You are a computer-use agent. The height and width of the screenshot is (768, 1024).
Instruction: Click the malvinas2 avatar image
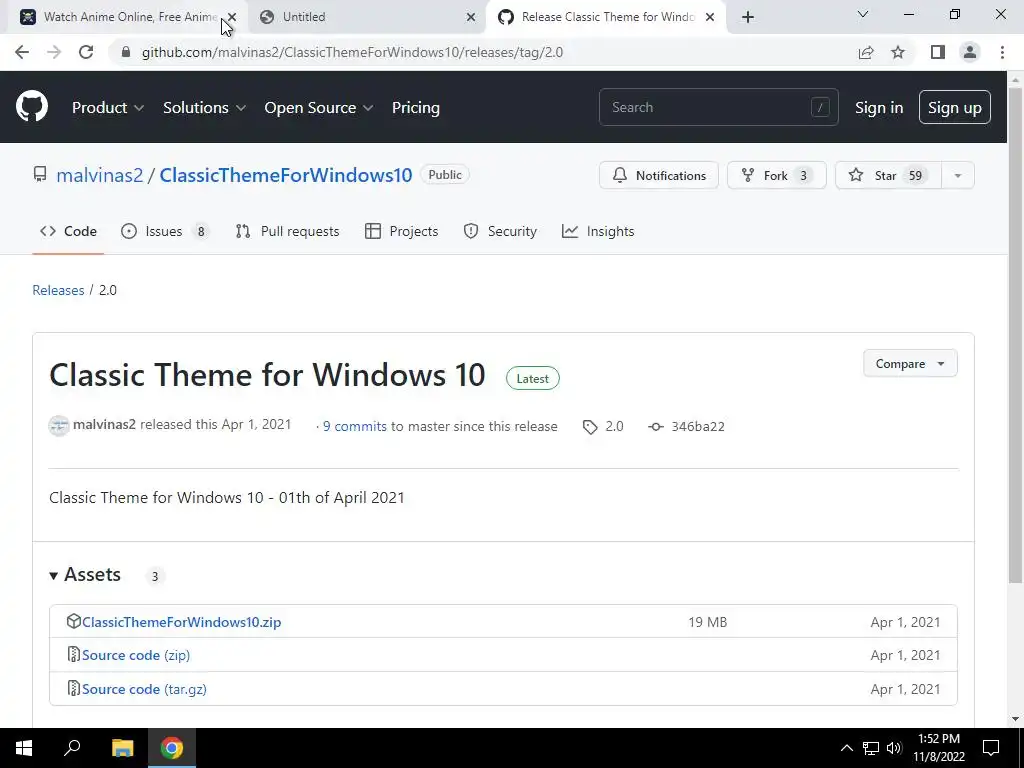(x=59, y=426)
